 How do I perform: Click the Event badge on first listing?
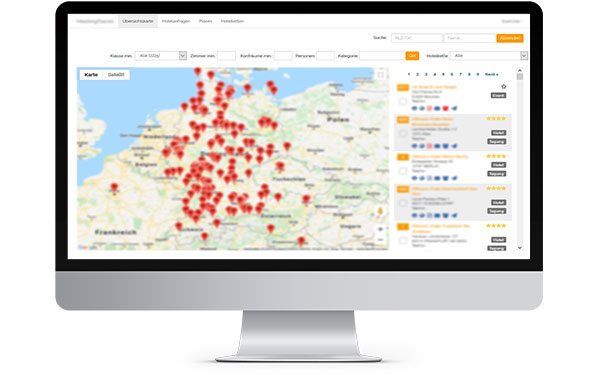point(498,95)
